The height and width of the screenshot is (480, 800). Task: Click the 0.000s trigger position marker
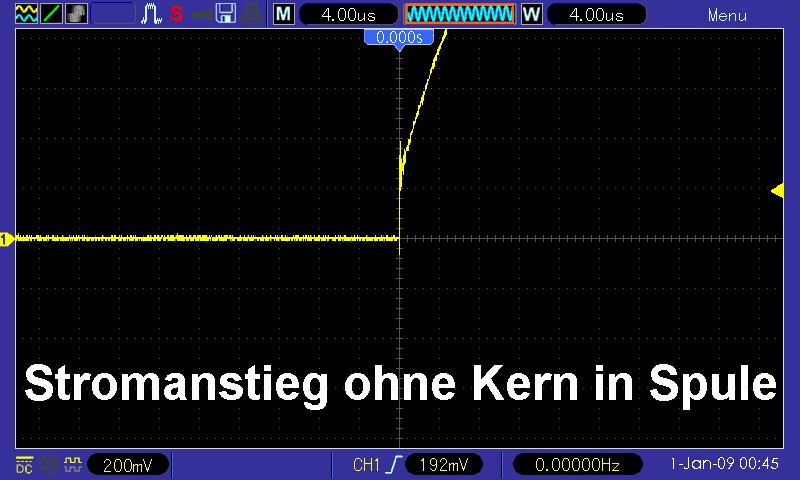399,38
